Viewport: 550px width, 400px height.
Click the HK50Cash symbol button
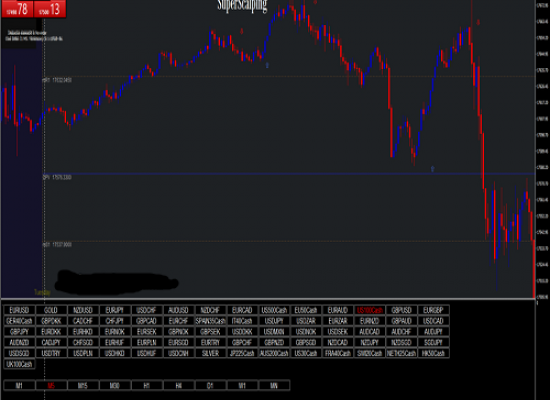point(433,353)
